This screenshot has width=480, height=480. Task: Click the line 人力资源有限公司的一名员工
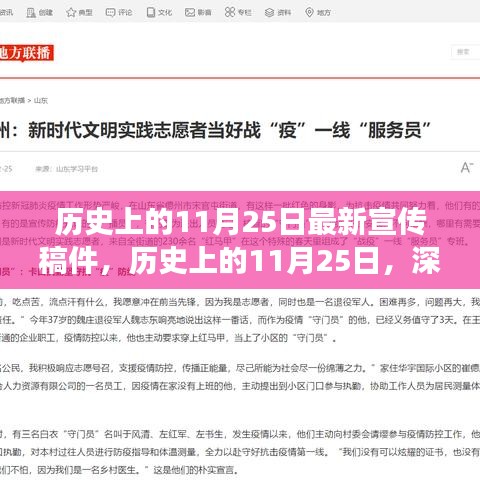coord(240,386)
